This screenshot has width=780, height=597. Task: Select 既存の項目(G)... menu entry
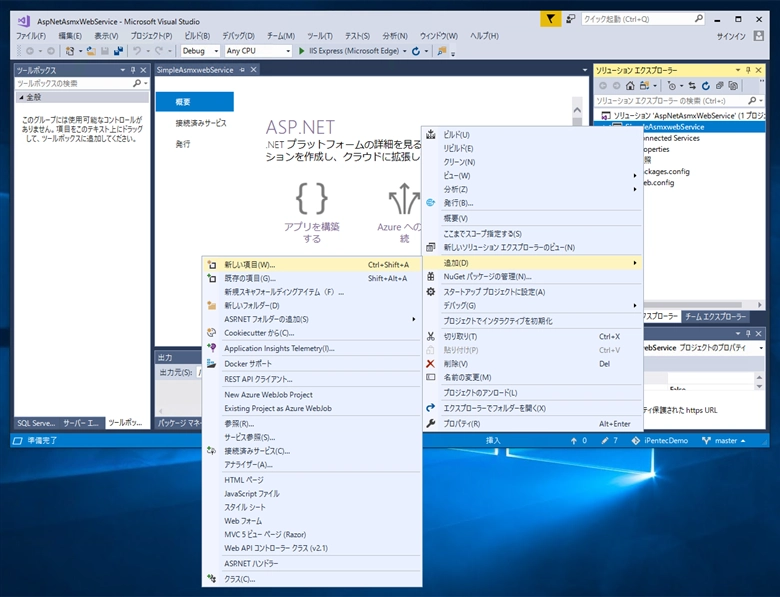(x=312, y=278)
